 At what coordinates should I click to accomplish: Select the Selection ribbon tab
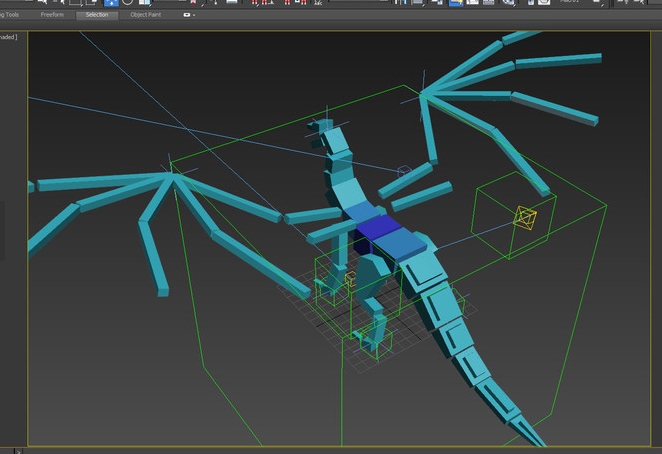[x=97, y=15]
